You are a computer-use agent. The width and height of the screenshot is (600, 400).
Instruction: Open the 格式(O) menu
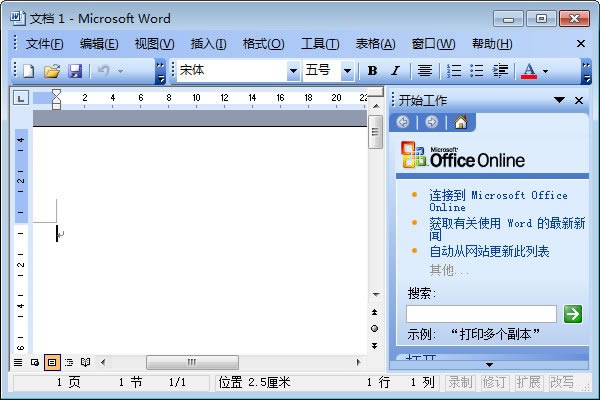point(263,44)
